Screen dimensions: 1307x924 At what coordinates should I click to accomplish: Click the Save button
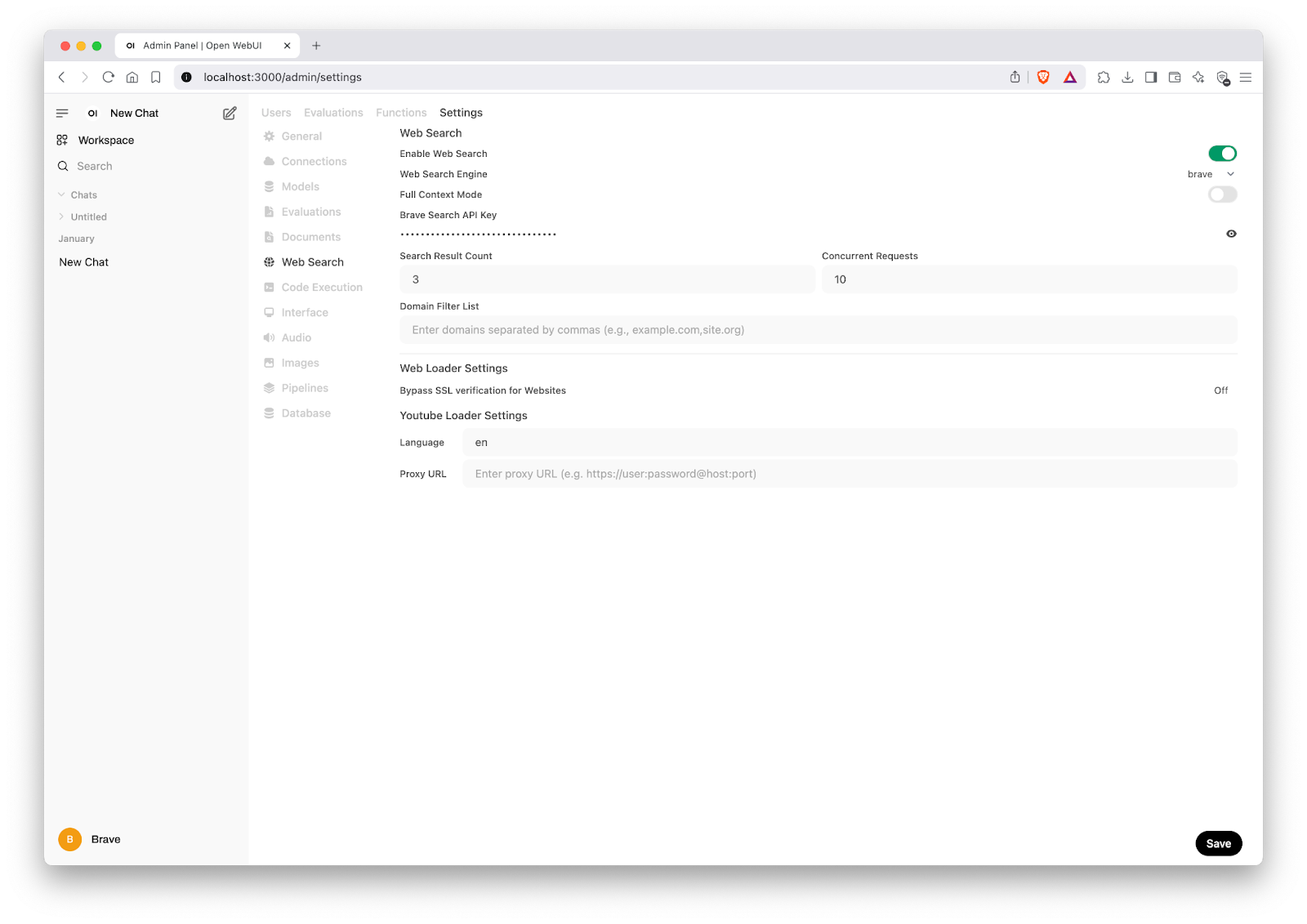(1218, 844)
